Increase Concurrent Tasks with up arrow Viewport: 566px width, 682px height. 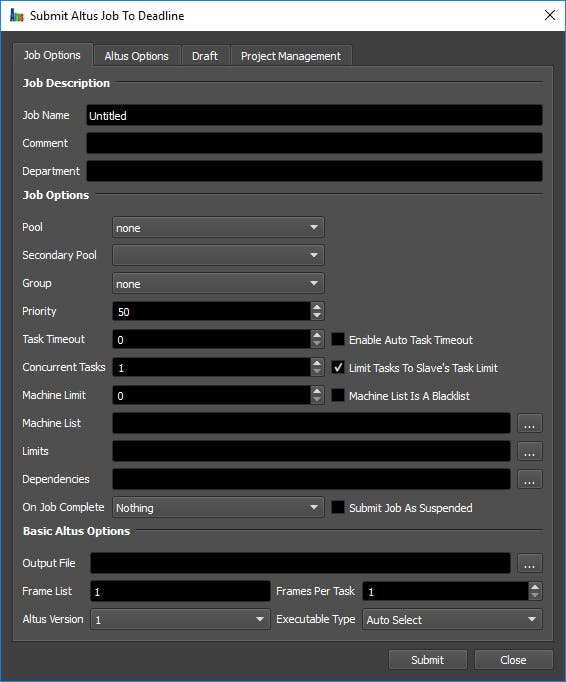click(x=317, y=363)
